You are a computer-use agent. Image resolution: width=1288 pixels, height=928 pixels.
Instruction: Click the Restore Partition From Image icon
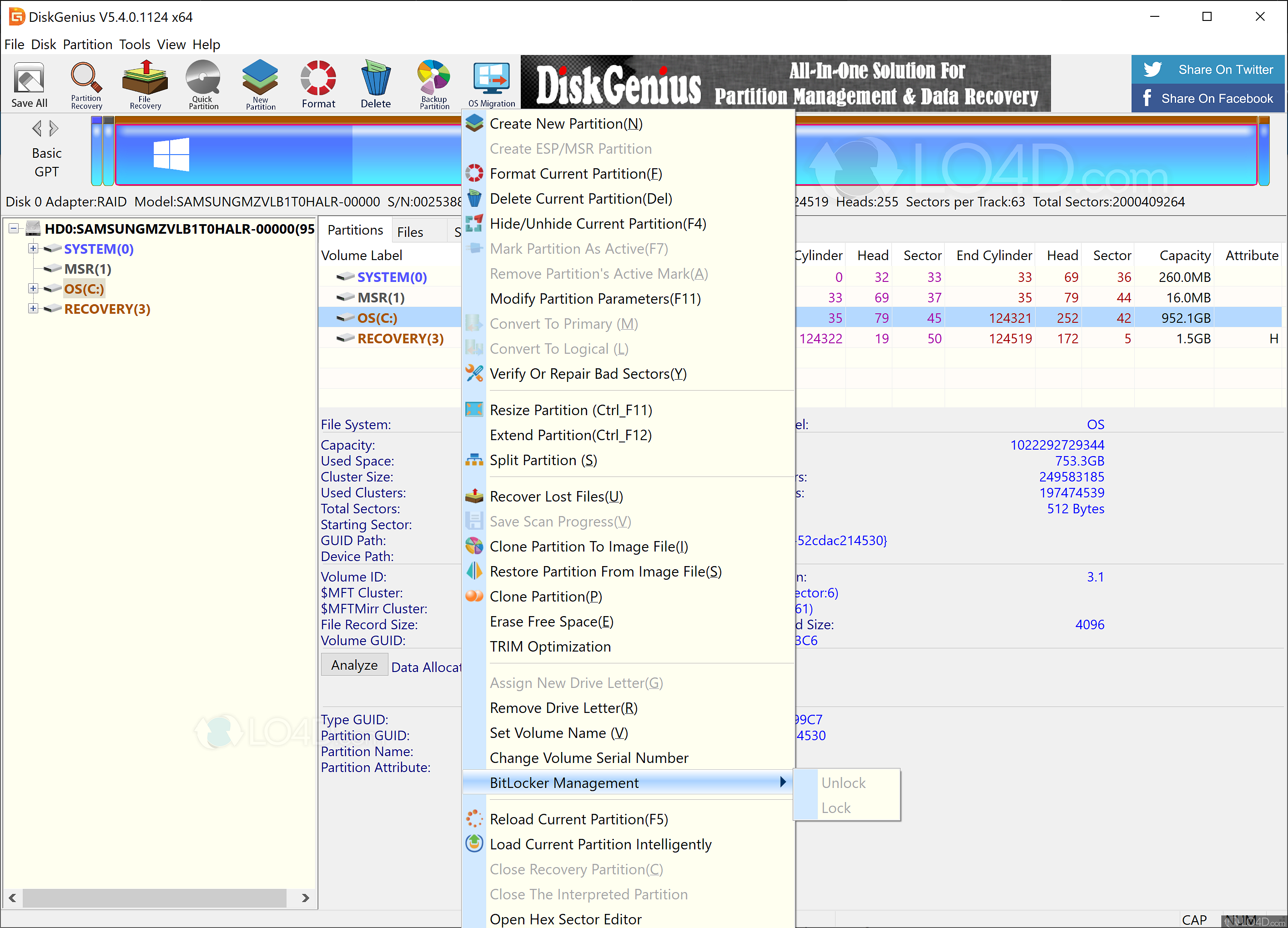click(x=474, y=571)
